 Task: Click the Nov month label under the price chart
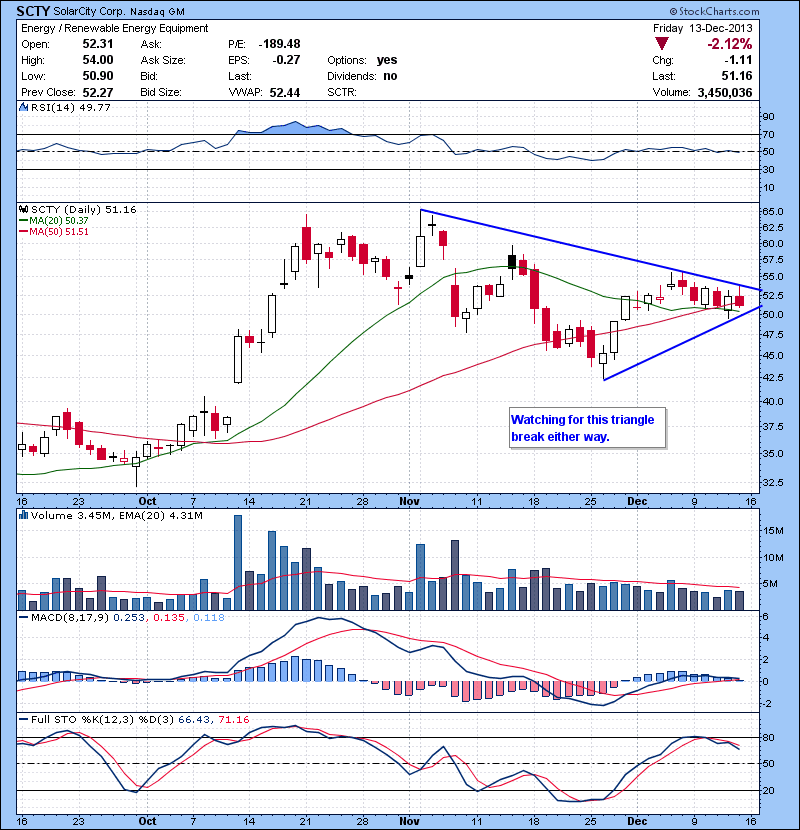point(409,501)
